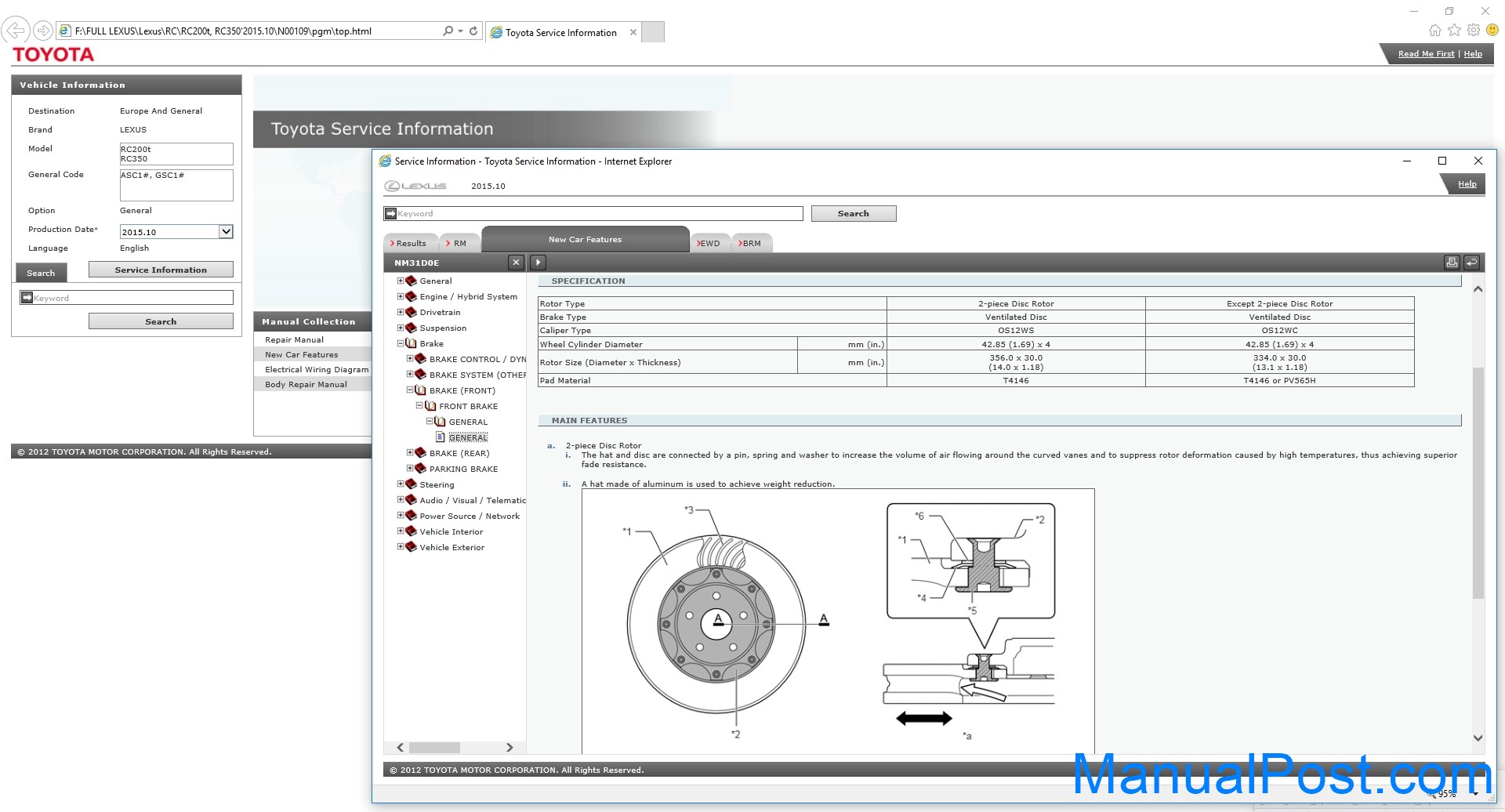Click the document page icon of highlighted GENERAL

(x=440, y=437)
